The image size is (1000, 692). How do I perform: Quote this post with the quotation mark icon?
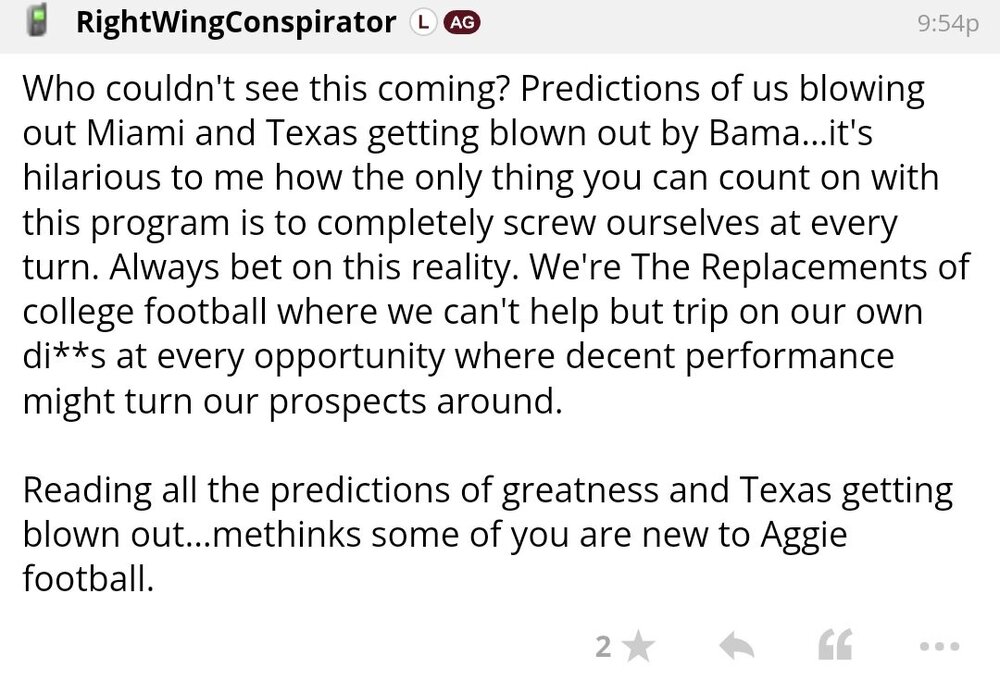(x=835, y=648)
